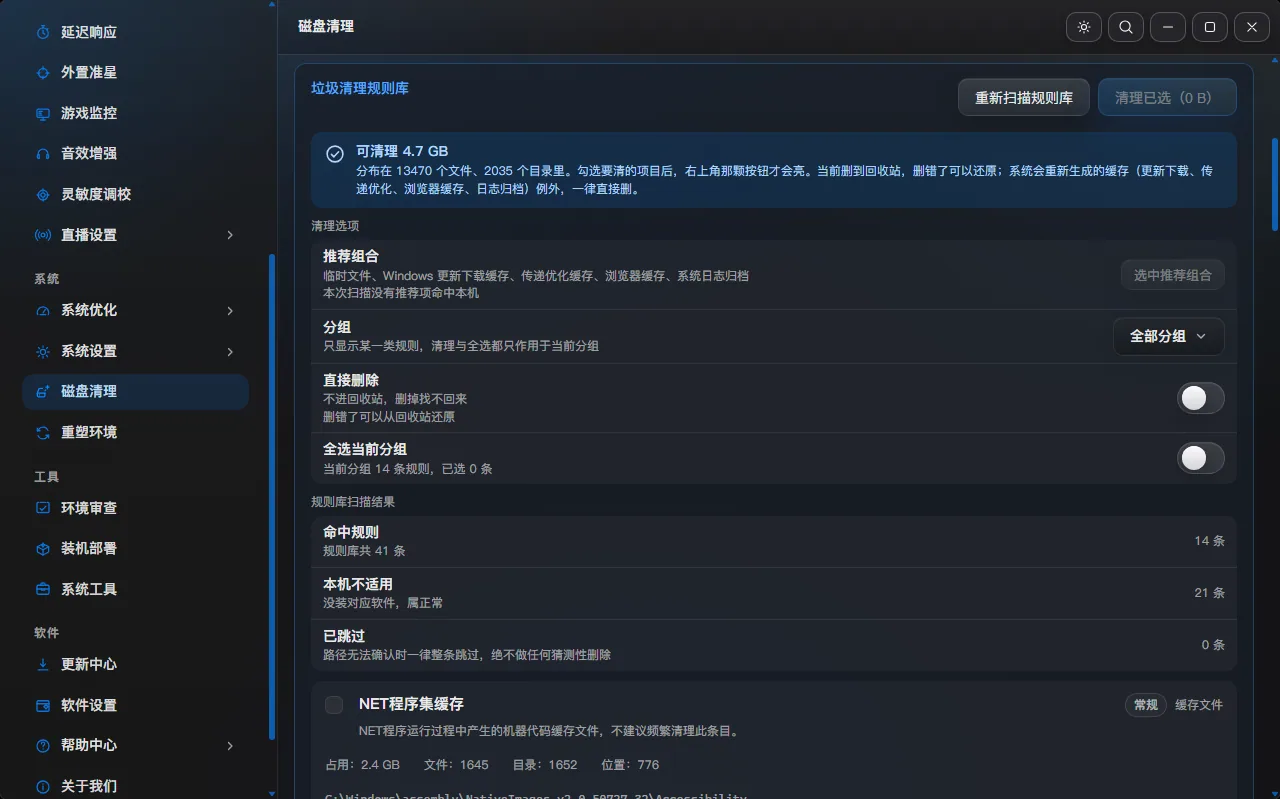Image resolution: width=1280 pixels, height=799 pixels.
Task: Check the NET程序集缓存 checkbox
Action: (x=334, y=705)
